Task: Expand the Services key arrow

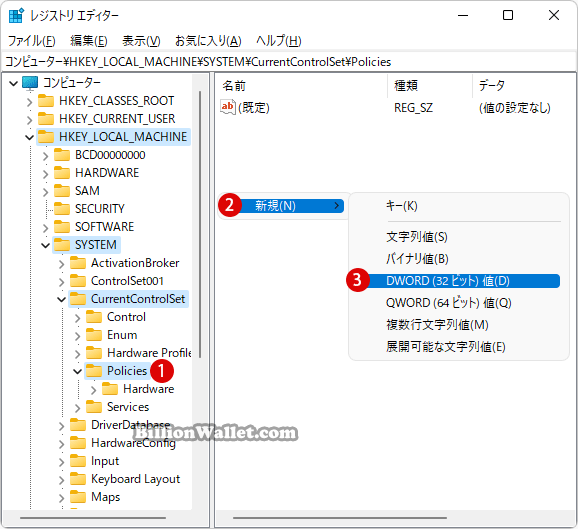Action: [x=77, y=408]
